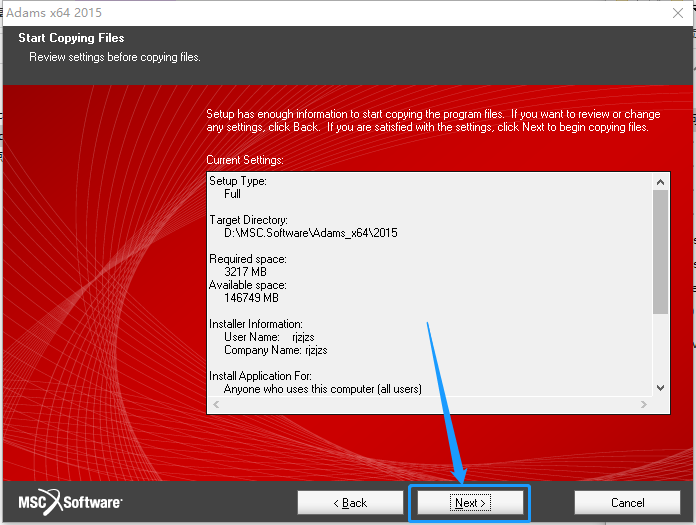Click the 'Anyone who uses this computer' line
This screenshot has height=525, width=696.
(323, 389)
